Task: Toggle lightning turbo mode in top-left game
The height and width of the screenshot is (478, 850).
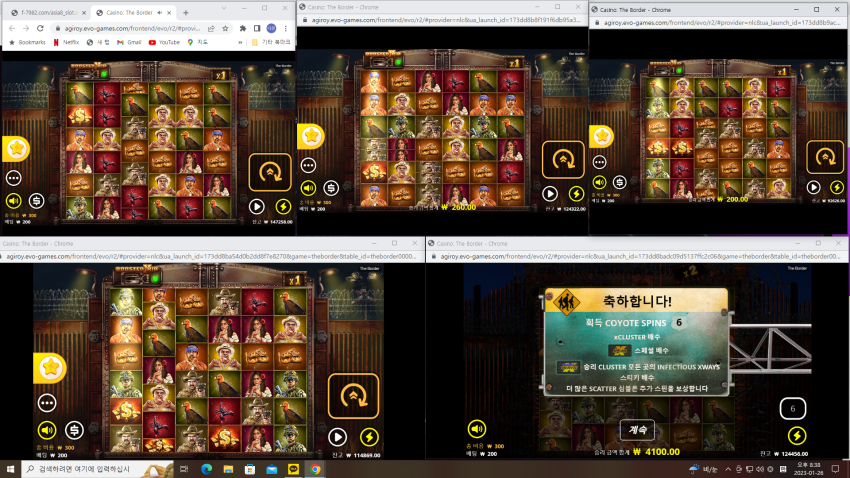Action: point(283,206)
